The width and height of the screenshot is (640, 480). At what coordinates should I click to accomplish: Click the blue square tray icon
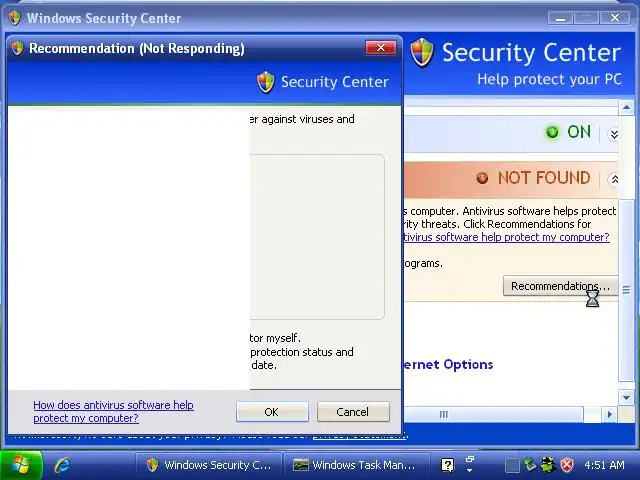coord(512,465)
